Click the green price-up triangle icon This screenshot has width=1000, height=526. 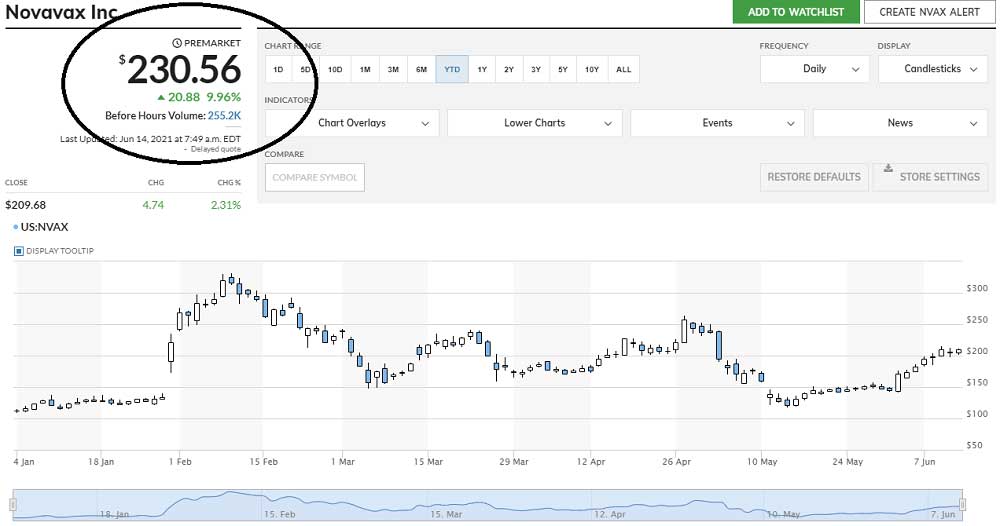click(161, 97)
